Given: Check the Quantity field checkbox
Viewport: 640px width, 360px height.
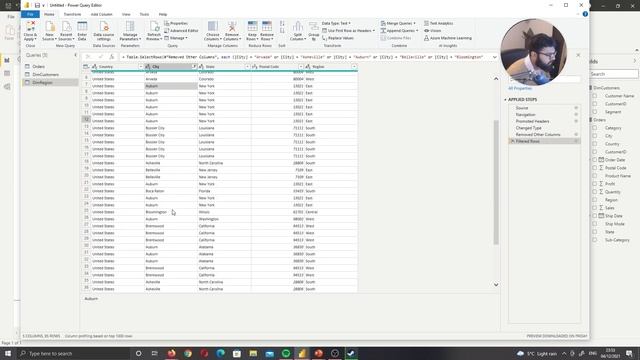Looking at the screenshot, I should 595,192.
